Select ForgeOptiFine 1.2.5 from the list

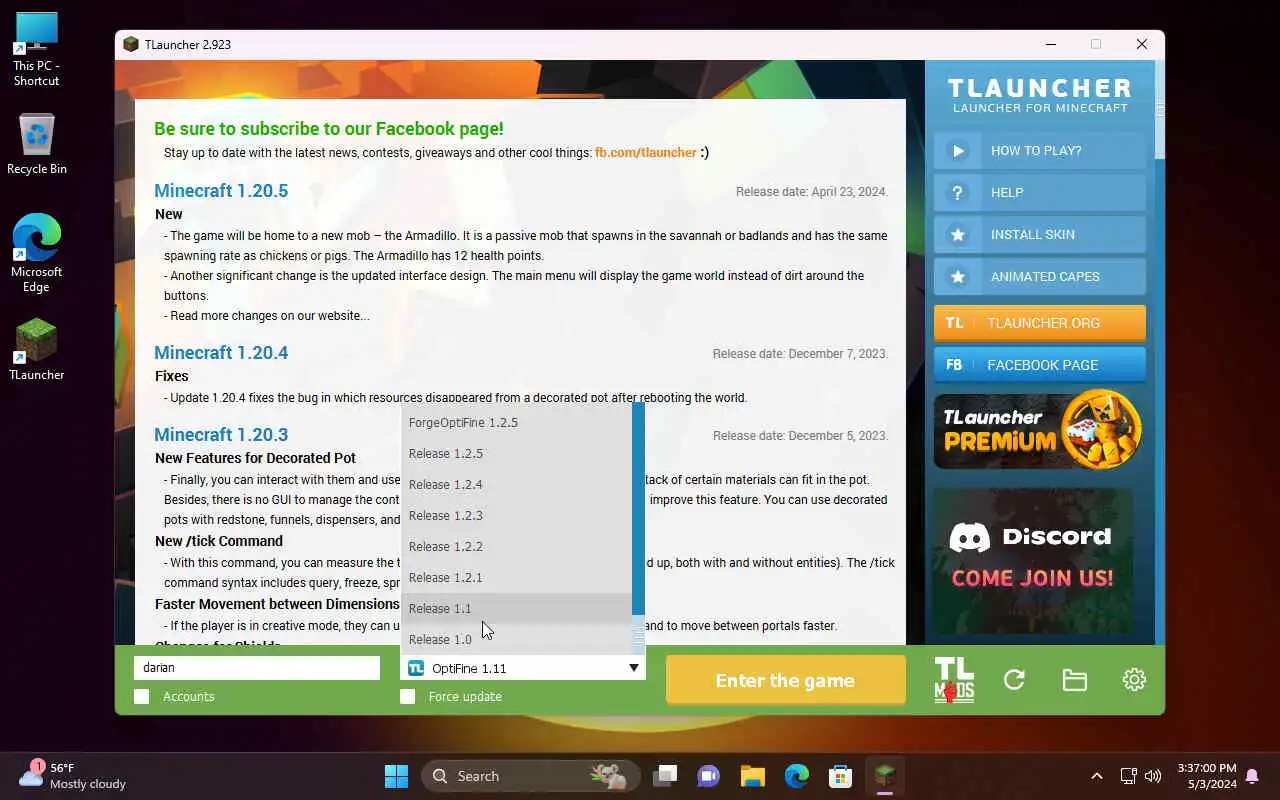coord(516,423)
